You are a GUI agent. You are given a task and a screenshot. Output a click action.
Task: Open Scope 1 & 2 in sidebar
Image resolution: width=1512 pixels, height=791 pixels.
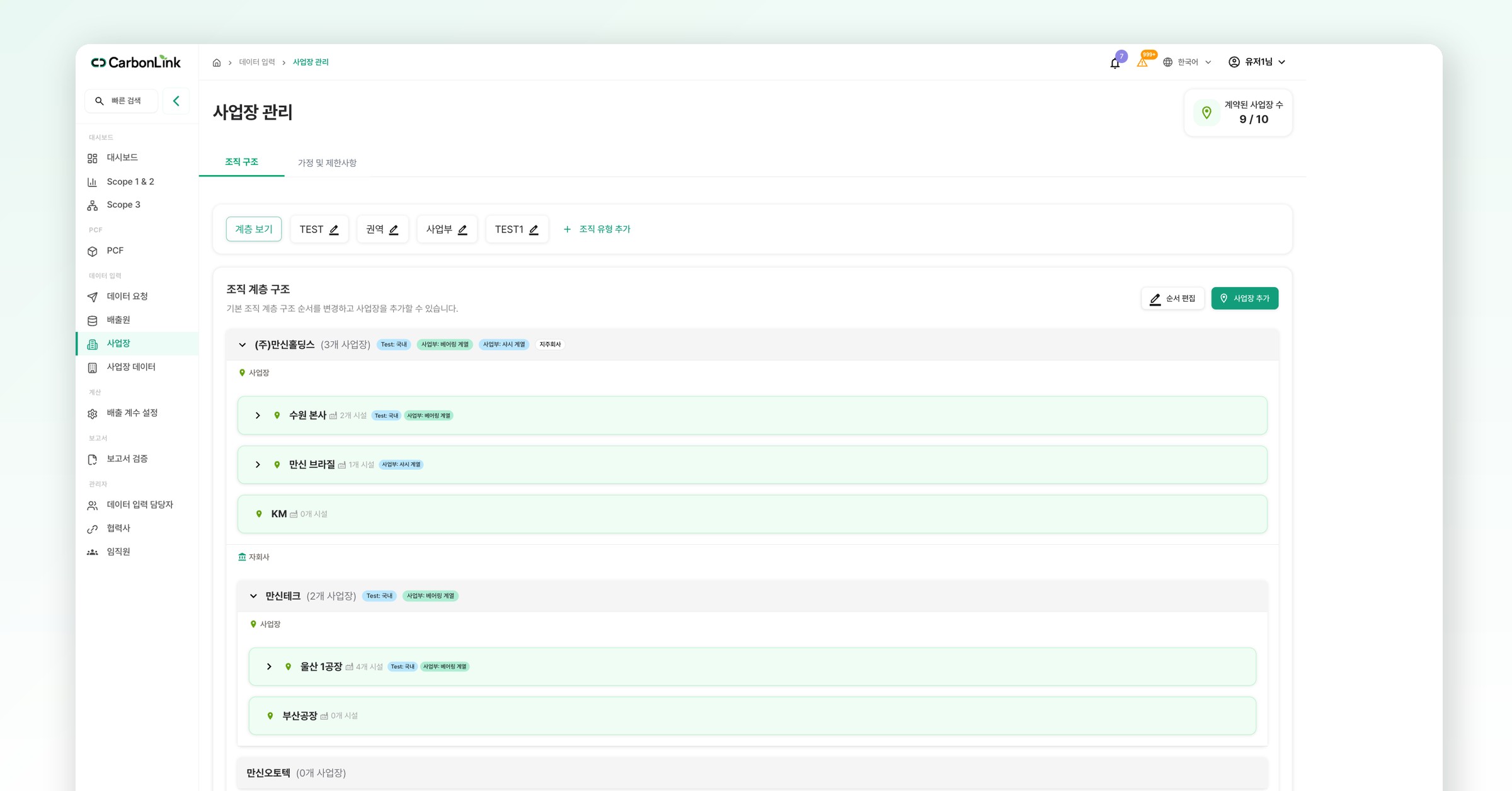(x=137, y=181)
